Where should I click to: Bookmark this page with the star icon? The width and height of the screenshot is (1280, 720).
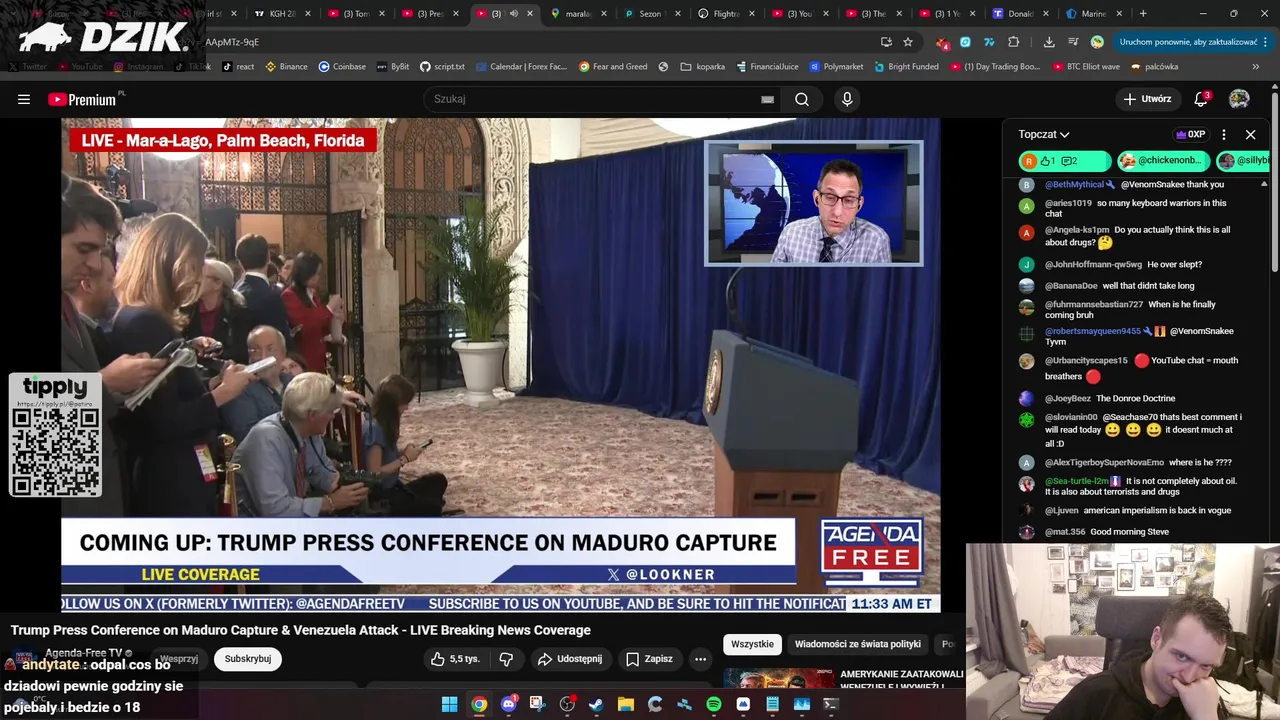coord(908,42)
